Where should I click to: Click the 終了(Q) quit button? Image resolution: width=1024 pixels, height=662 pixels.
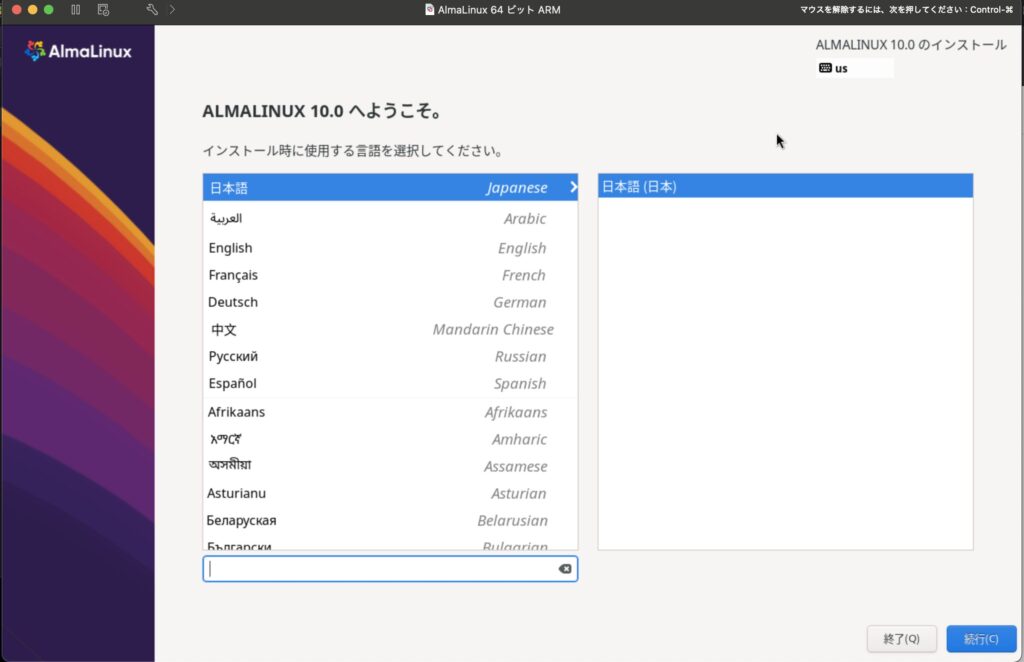[901, 638]
